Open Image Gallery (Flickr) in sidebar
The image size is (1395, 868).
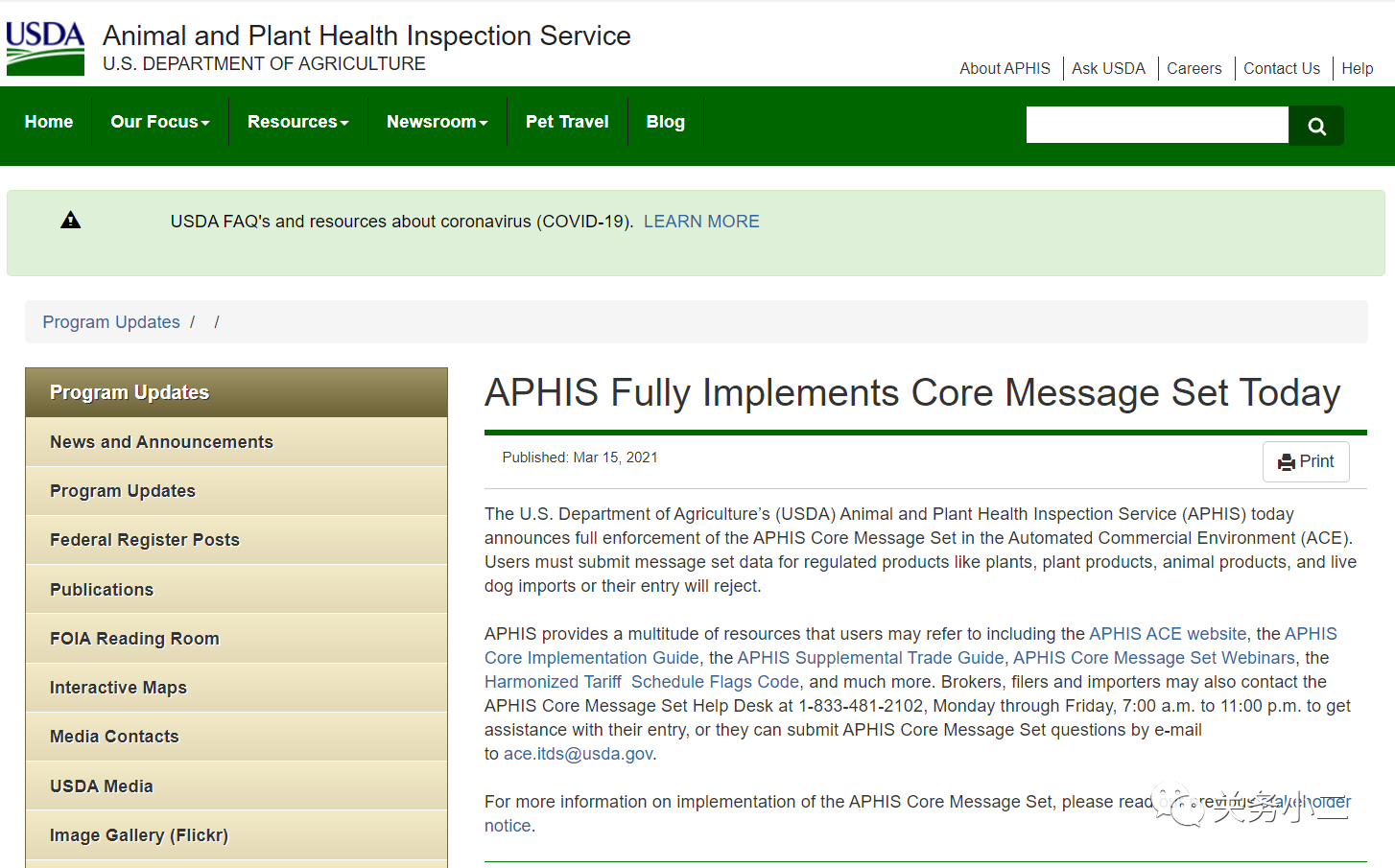point(236,835)
